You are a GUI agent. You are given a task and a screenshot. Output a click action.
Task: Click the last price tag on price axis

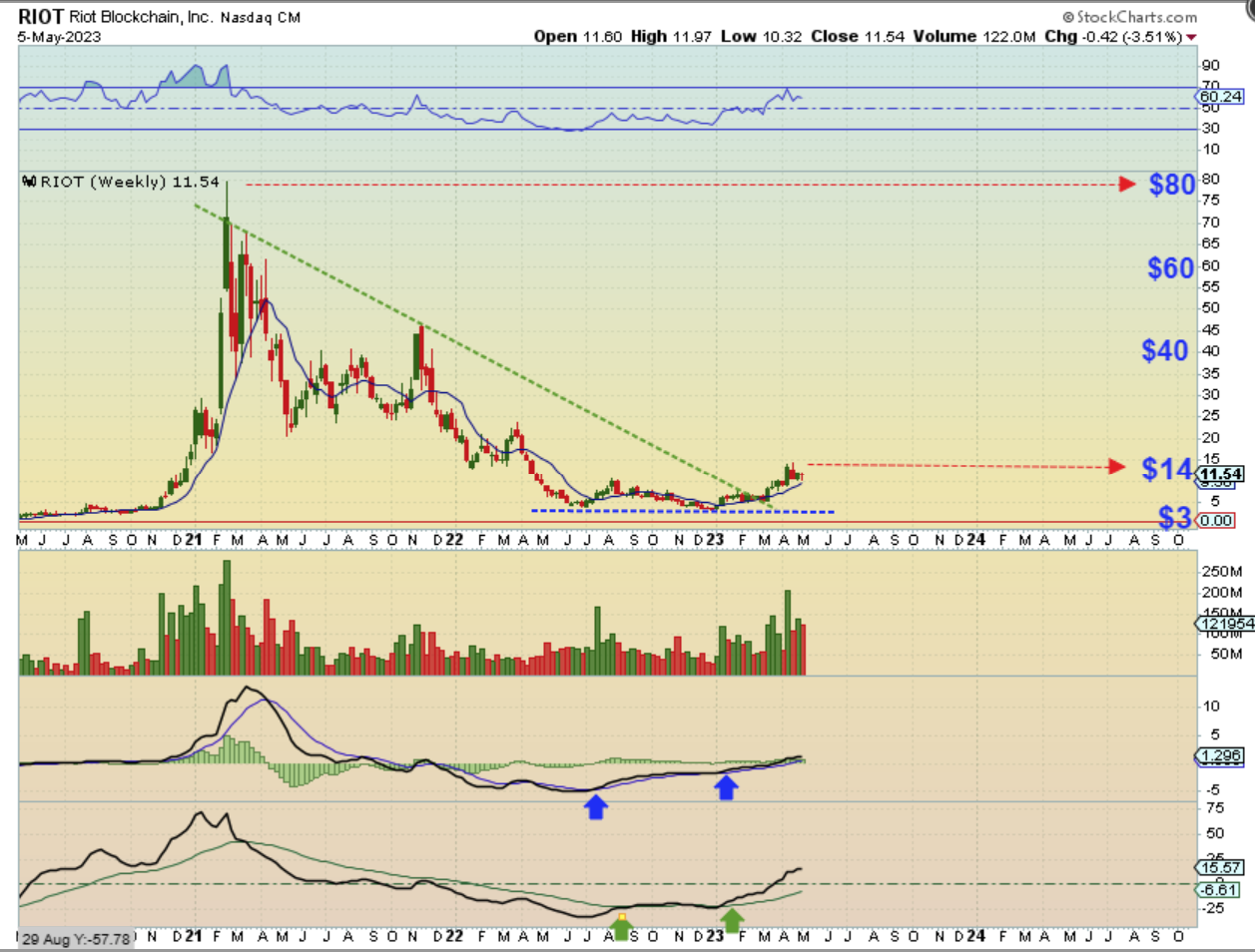coord(1221,474)
